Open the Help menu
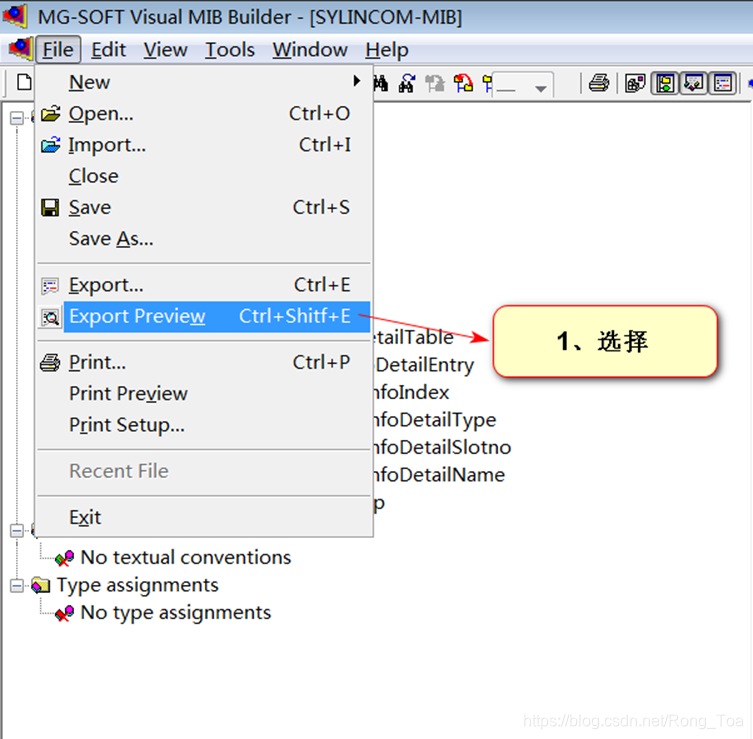Viewport: 753px width, 739px height. click(x=387, y=49)
